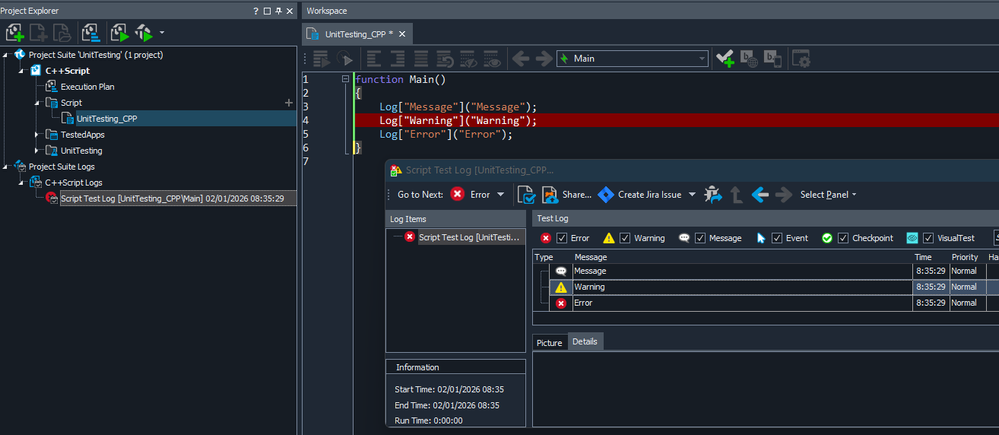
Task: Click the Run Project icon in Project Explorer
Action: pyautogui.click(x=119, y=33)
